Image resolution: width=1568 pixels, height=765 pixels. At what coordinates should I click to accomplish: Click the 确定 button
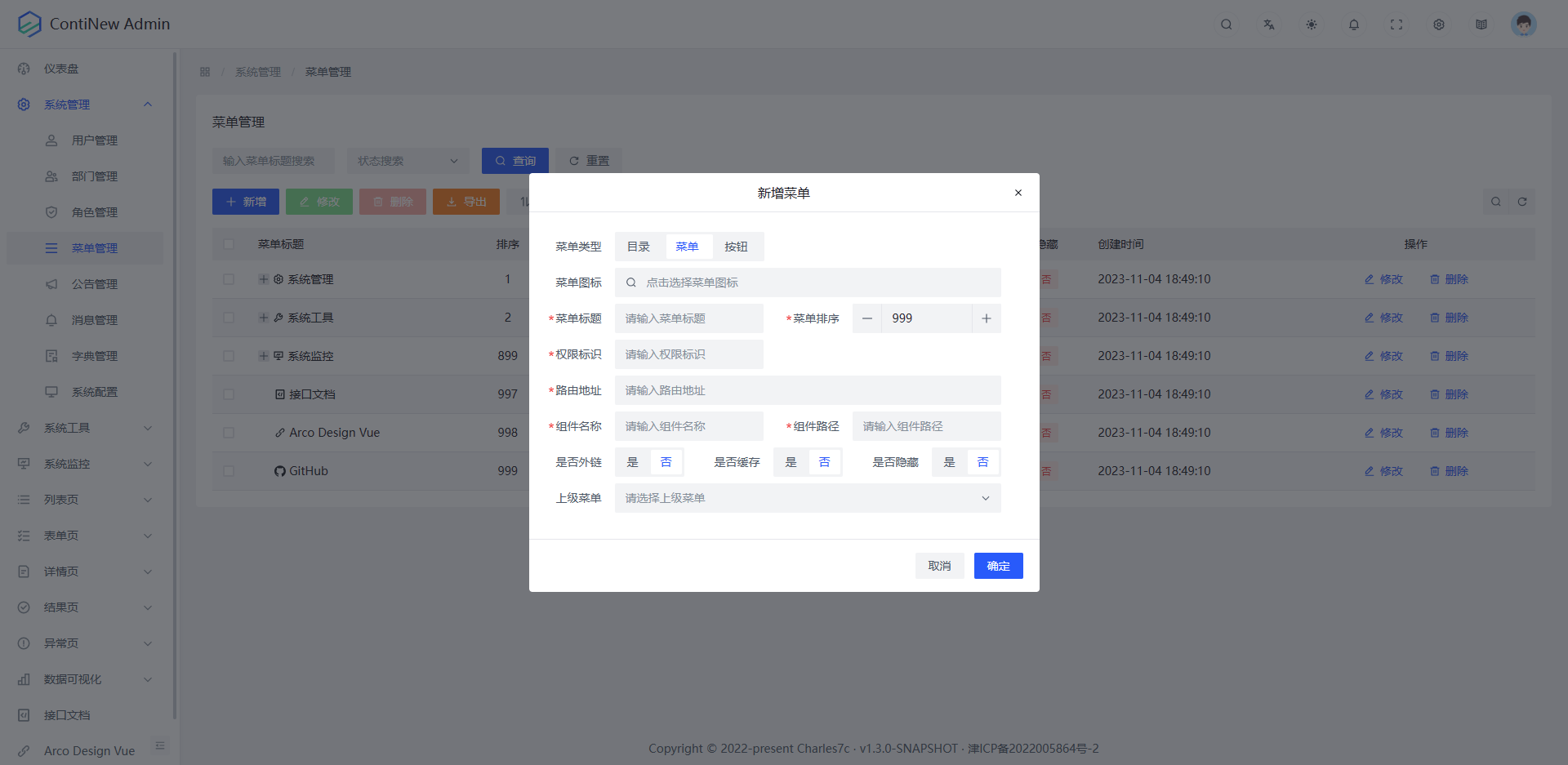pyautogui.click(x=998, y=566)
